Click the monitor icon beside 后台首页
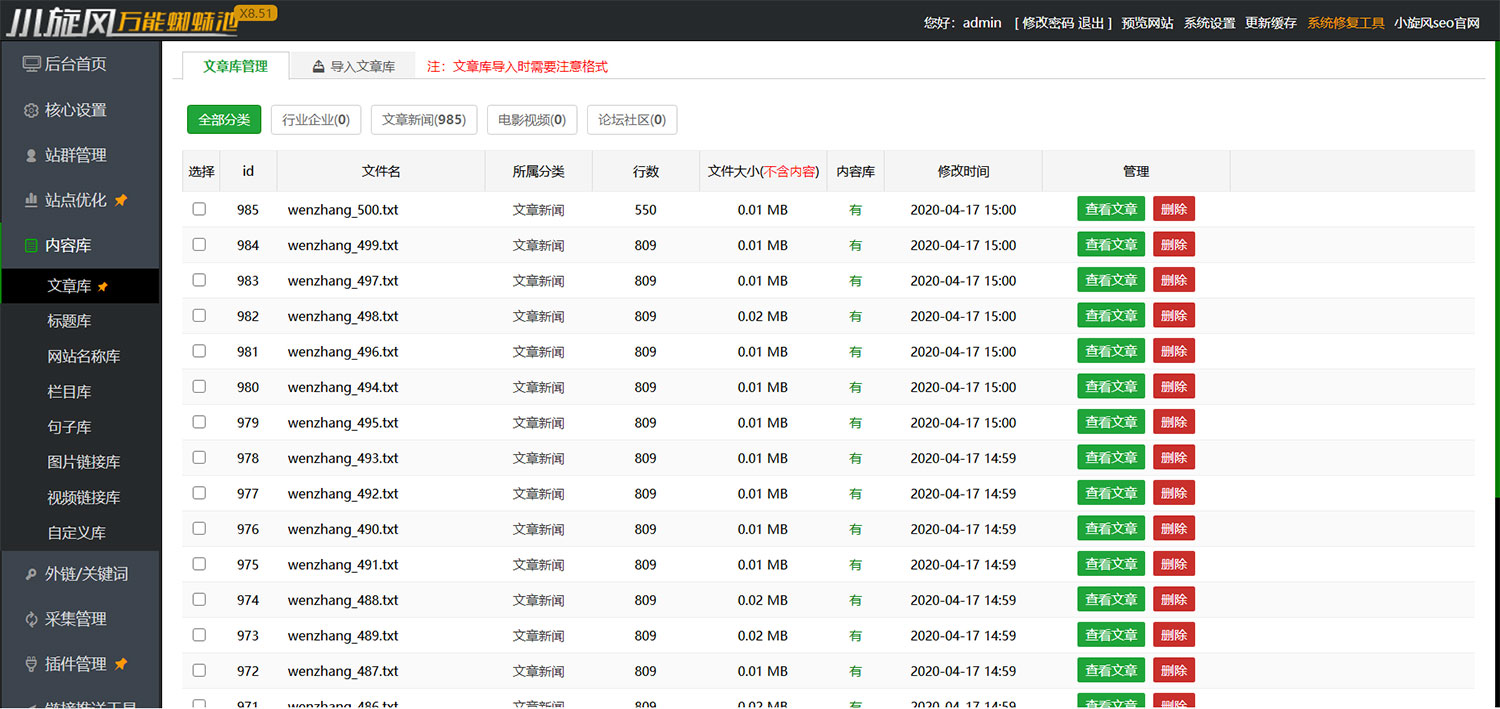The width and height of the screenshot is (1500, 709). tap(32, 64)
